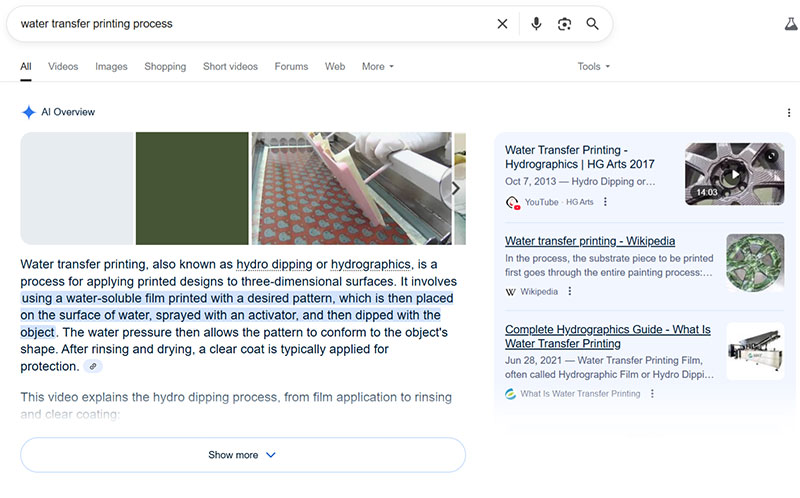Play the 14:03 HG Arts video

[x=734, y=174]
